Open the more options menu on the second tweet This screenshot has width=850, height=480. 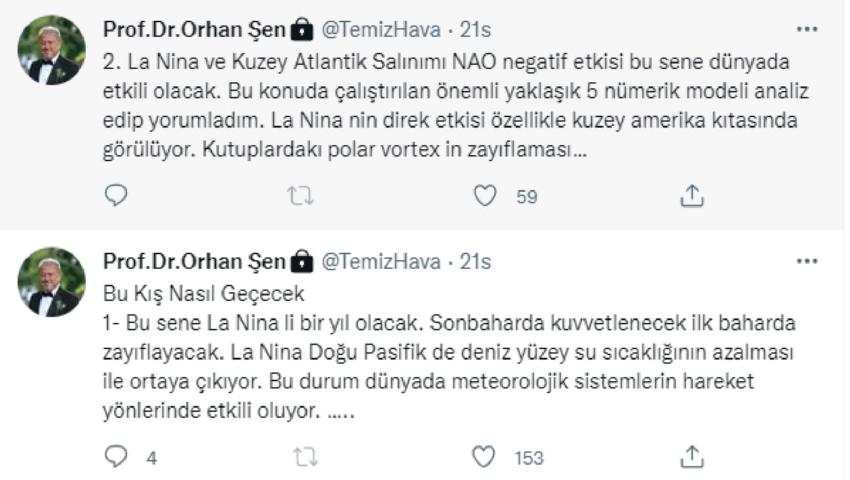pos(807,261)
